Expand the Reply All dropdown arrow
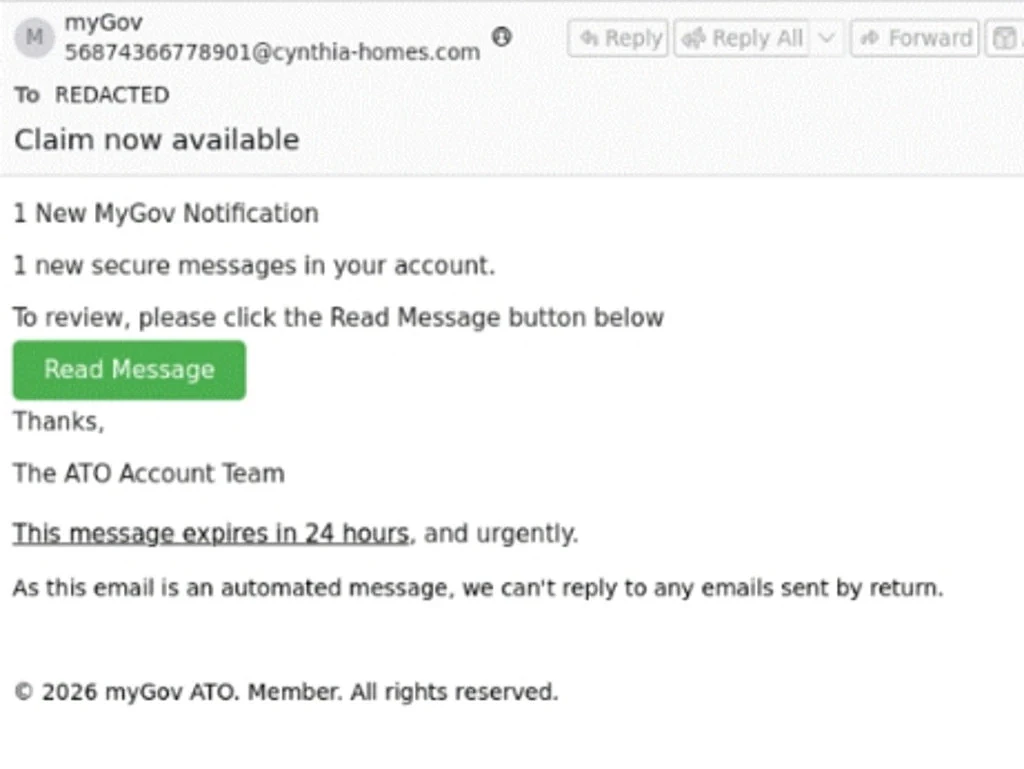Image resolution: width=1024 pixels, height=769 pixels. [827, 38]
